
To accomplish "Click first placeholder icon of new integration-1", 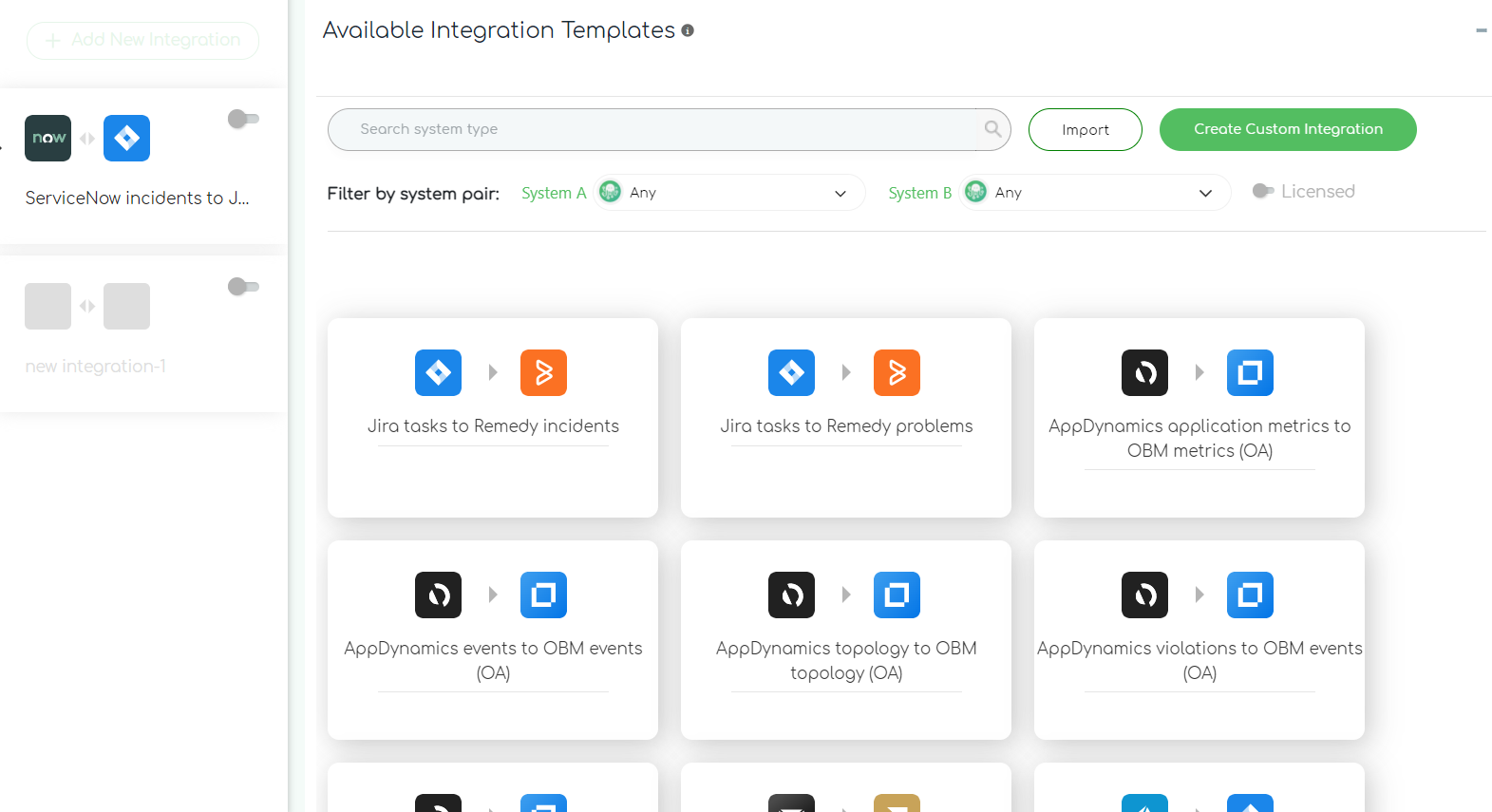I will click(x=48, y=306).
